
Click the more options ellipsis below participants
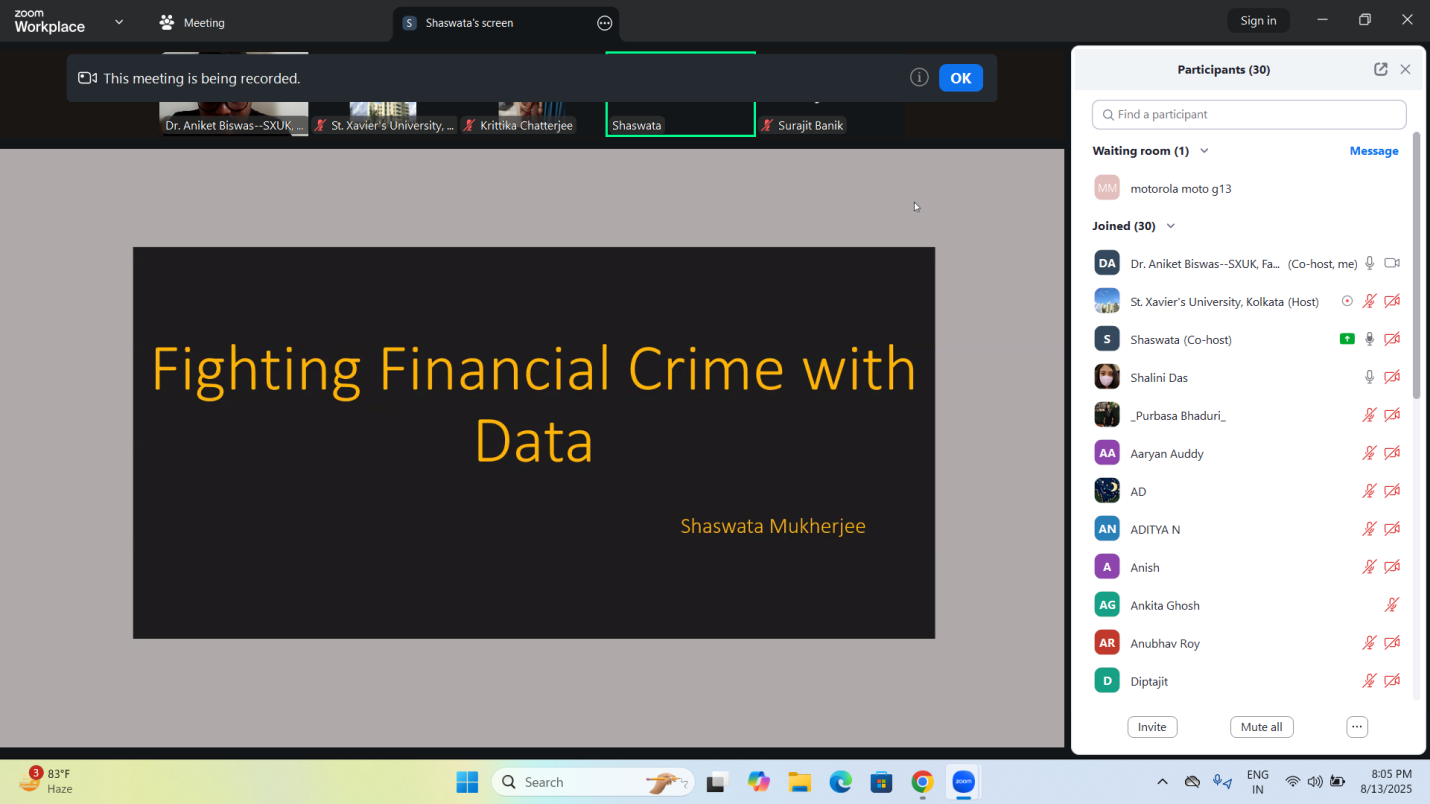point(1356,727)
